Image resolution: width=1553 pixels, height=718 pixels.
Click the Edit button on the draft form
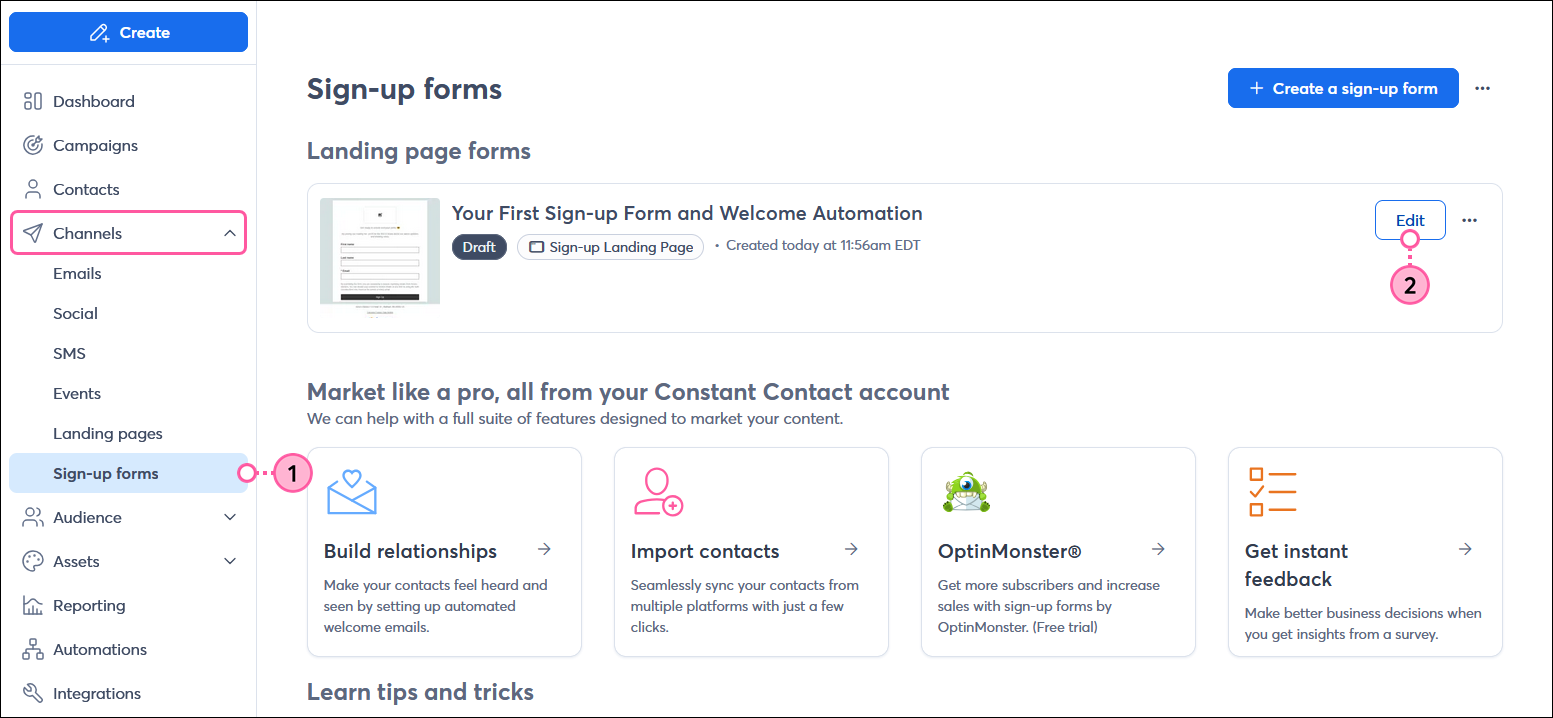tap(1410, 220)
